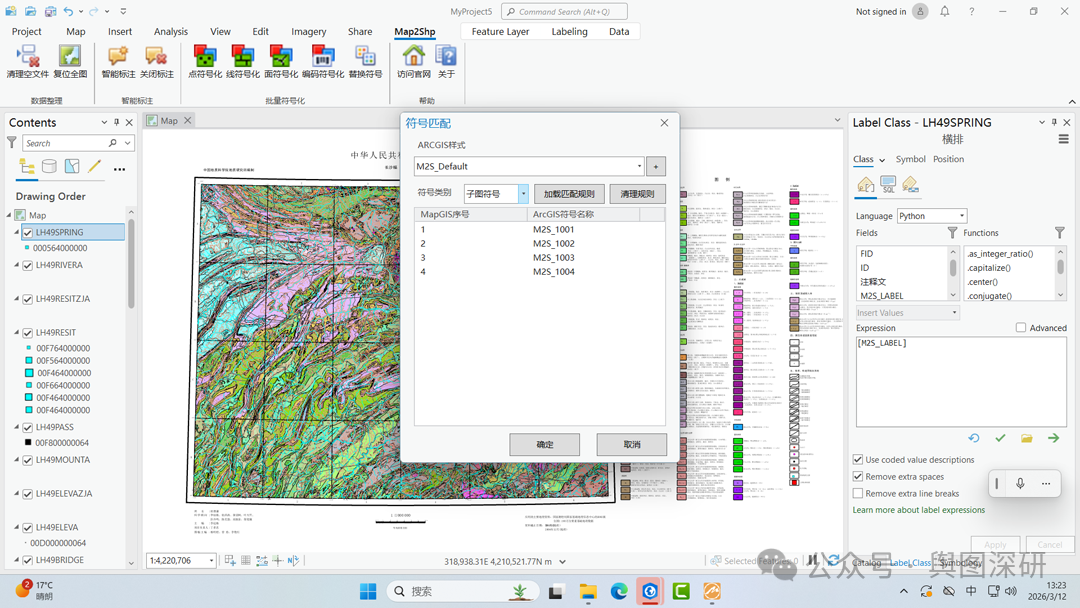Viewport: 1080px width, 608px height.
Task: Click the 点符号化 point symbolize icon
Action: (x=205, y=56)
